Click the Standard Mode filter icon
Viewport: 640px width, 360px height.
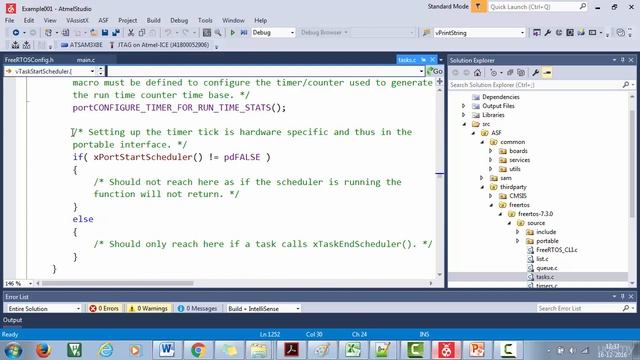point(478,7)
